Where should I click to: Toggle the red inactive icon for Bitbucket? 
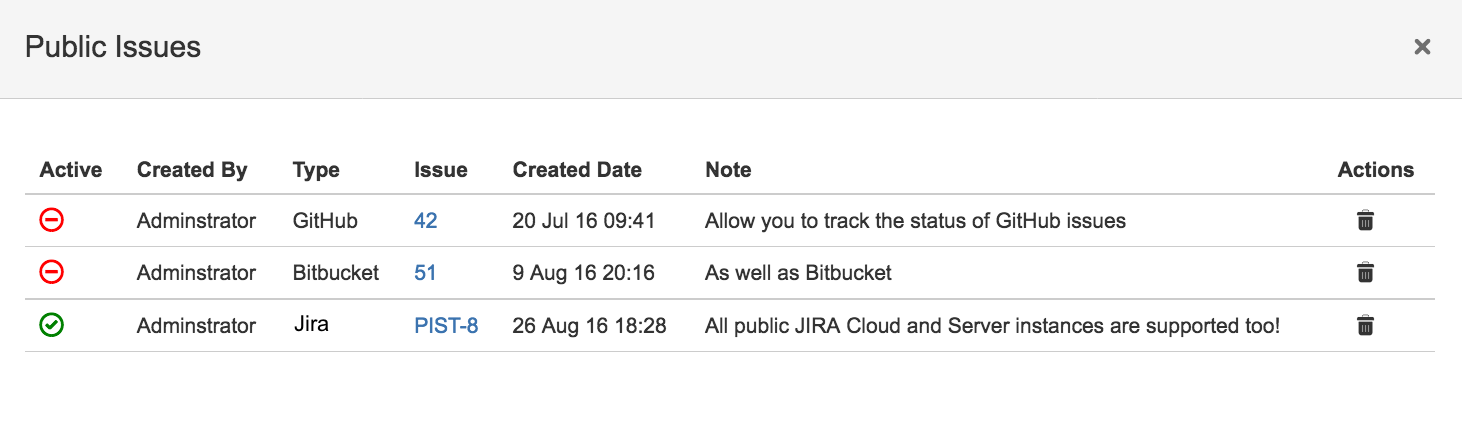(x=52, y=272)
